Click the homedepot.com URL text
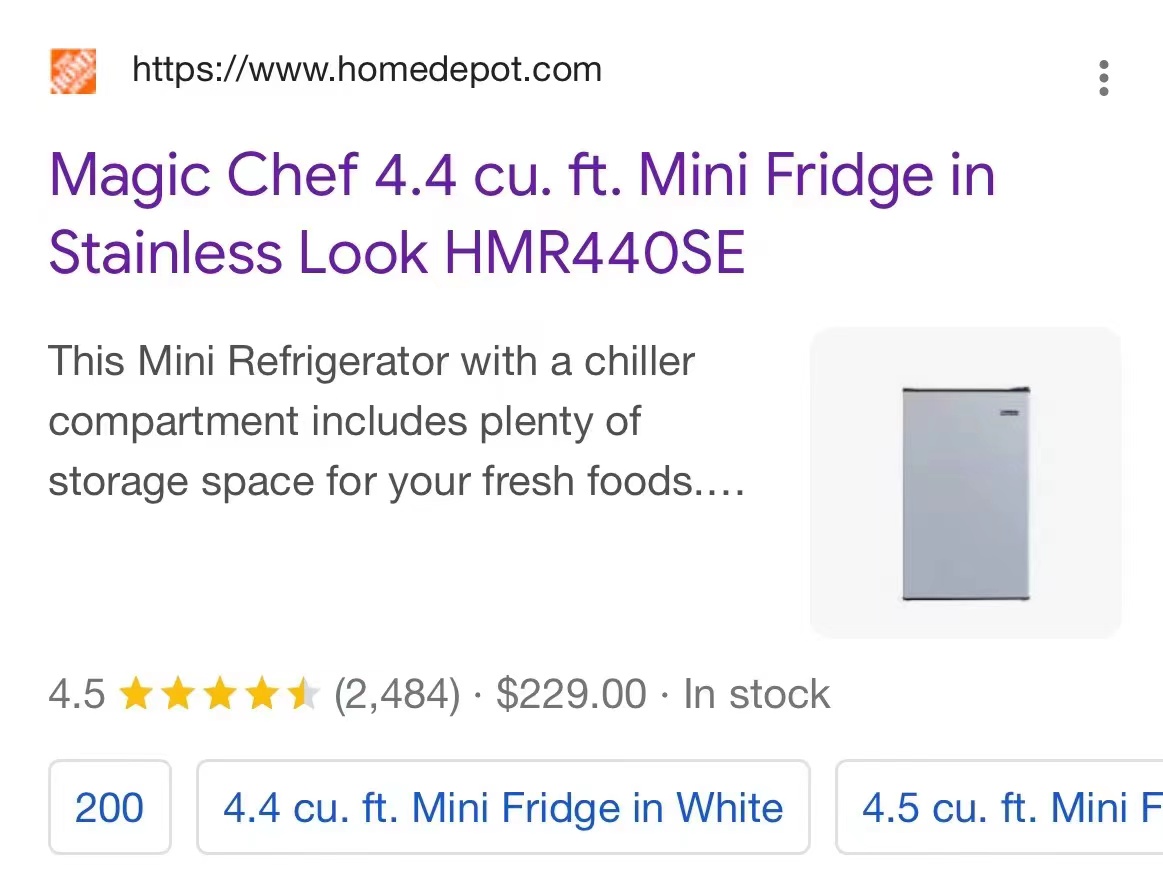 367,70
